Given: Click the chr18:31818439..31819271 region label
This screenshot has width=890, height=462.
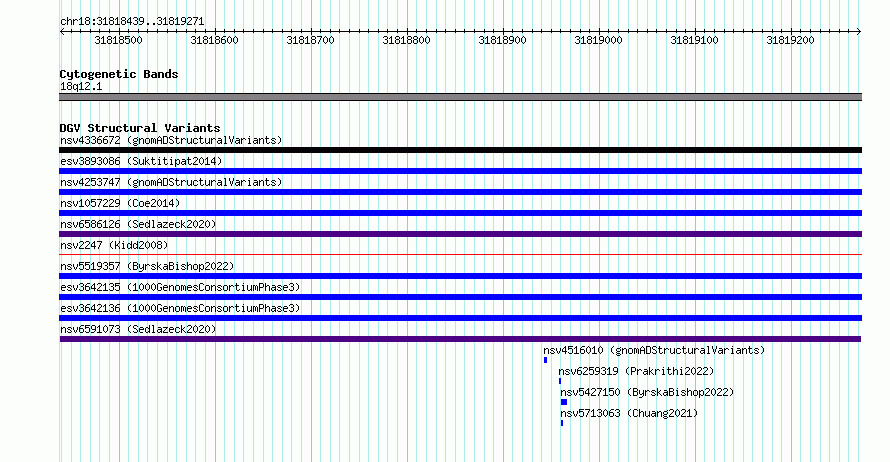Looking at the screenshot, I should pyautogui.click(x=132, y=22).
